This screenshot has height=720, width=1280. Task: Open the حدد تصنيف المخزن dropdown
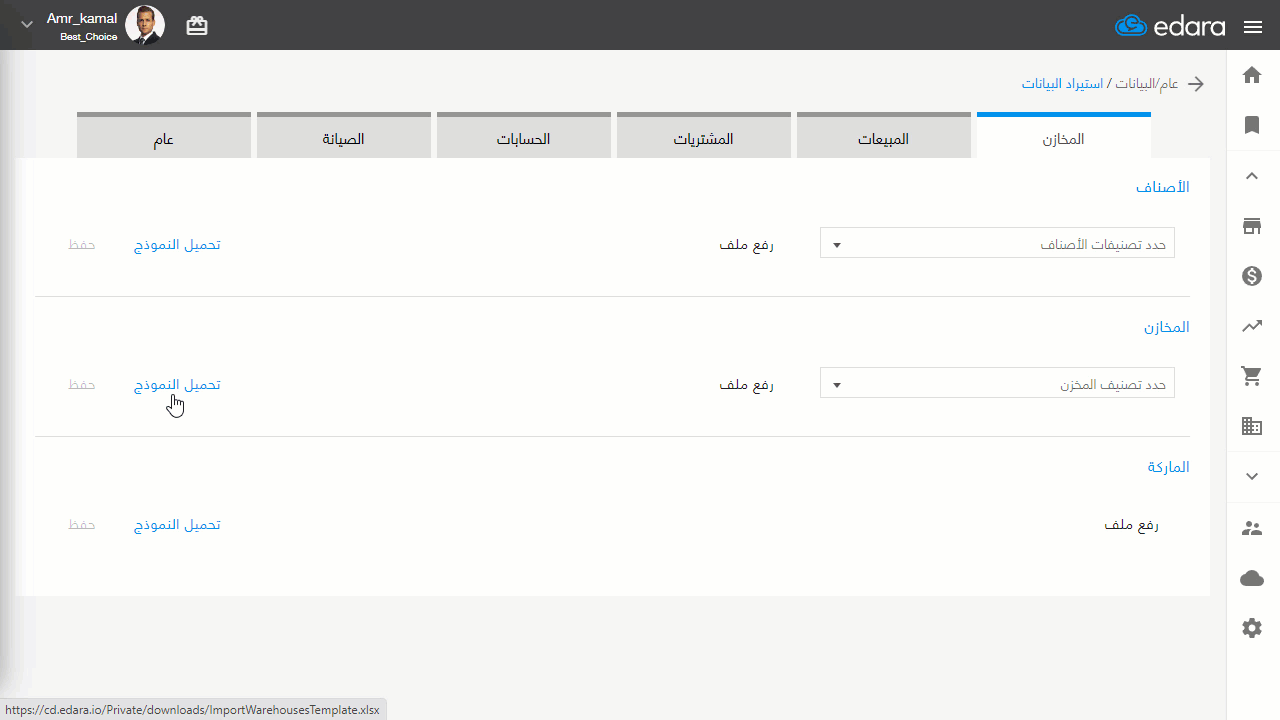tap(997, 383)
